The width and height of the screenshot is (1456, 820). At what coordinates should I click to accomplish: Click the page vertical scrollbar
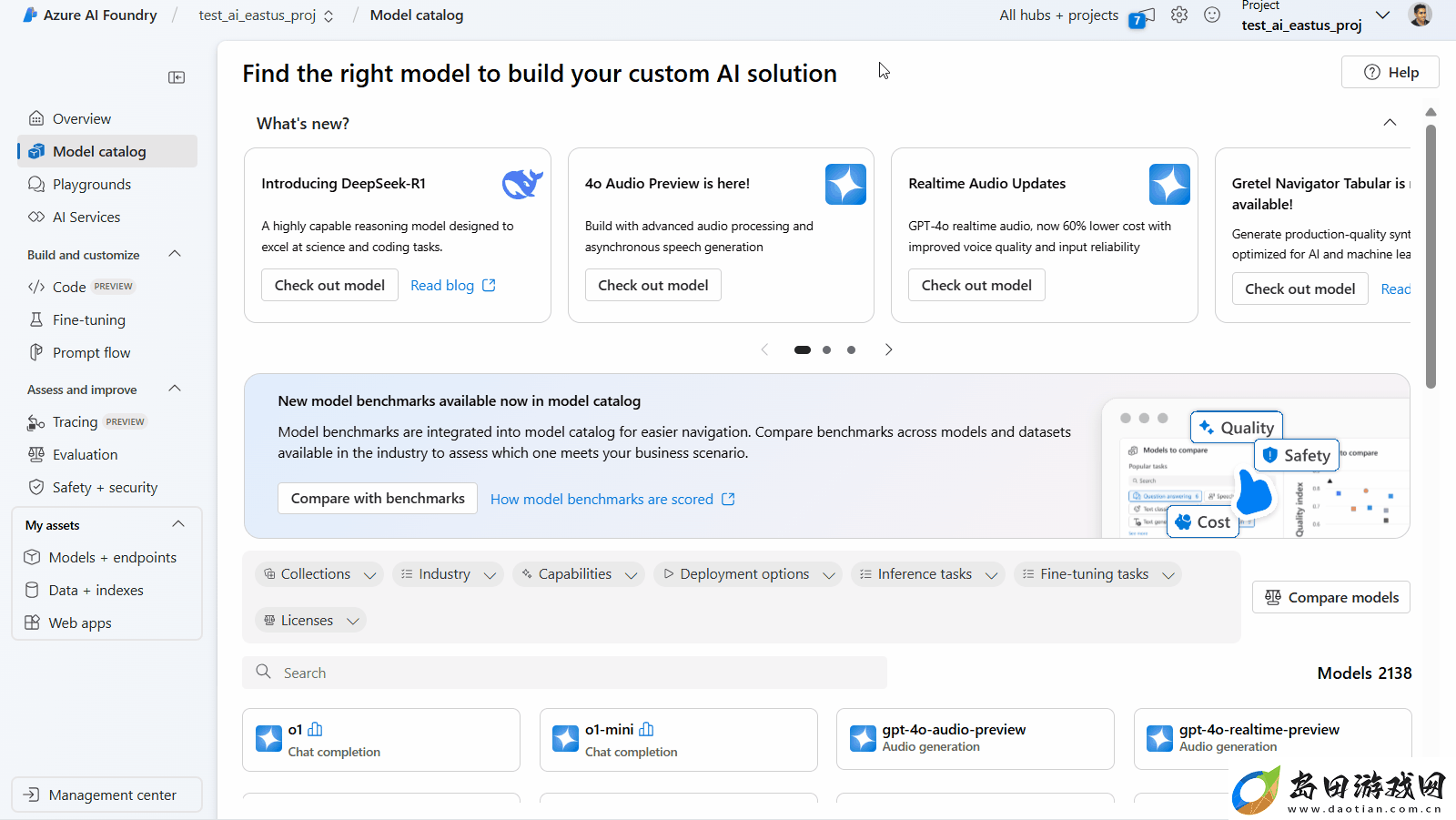click(1431, 258)
